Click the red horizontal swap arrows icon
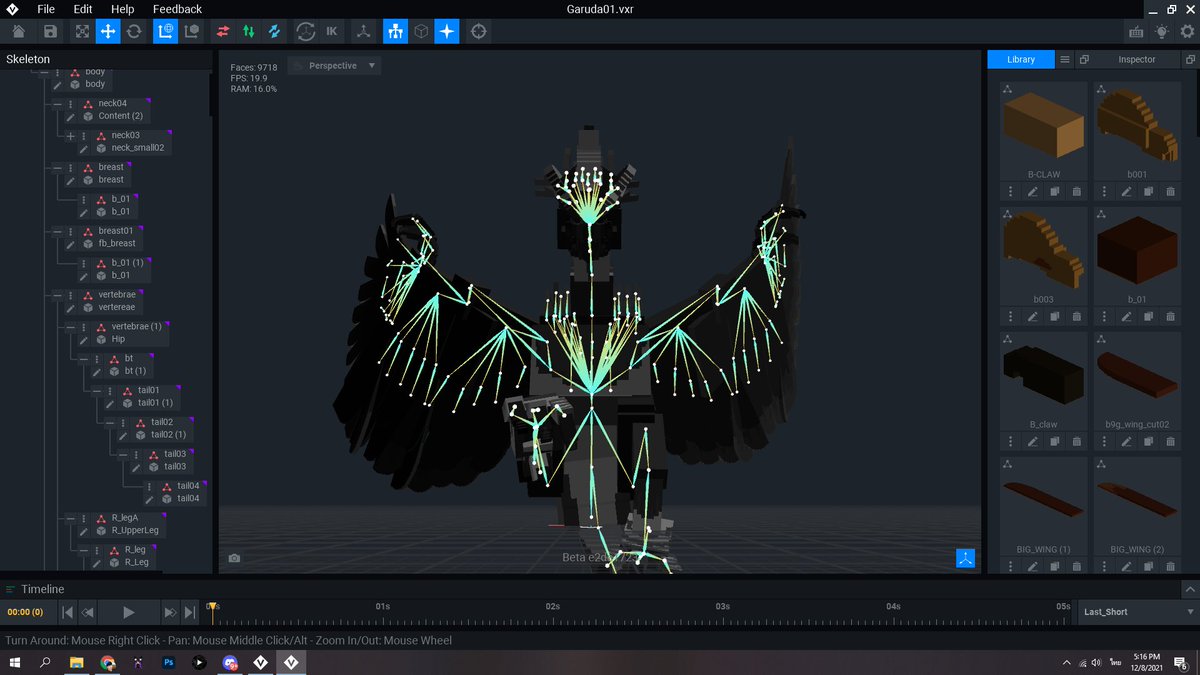This screenshot has width=1200, height=675. pyautogui.click(x=223, y=32)
